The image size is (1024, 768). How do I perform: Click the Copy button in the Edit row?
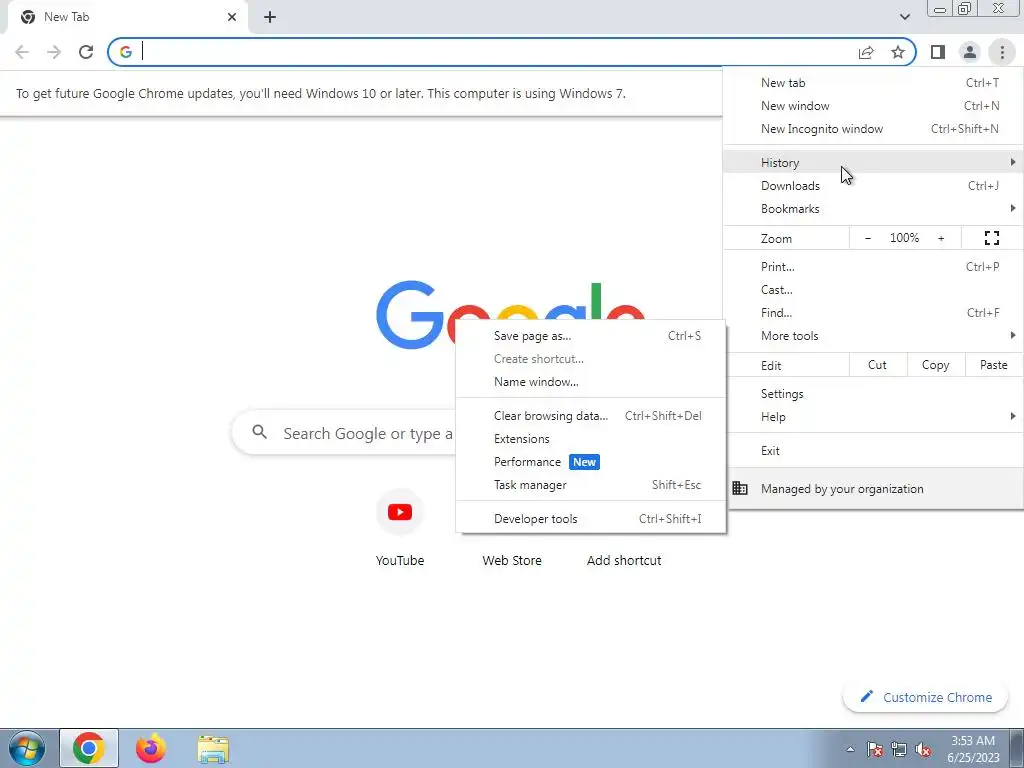click(935, 365)
